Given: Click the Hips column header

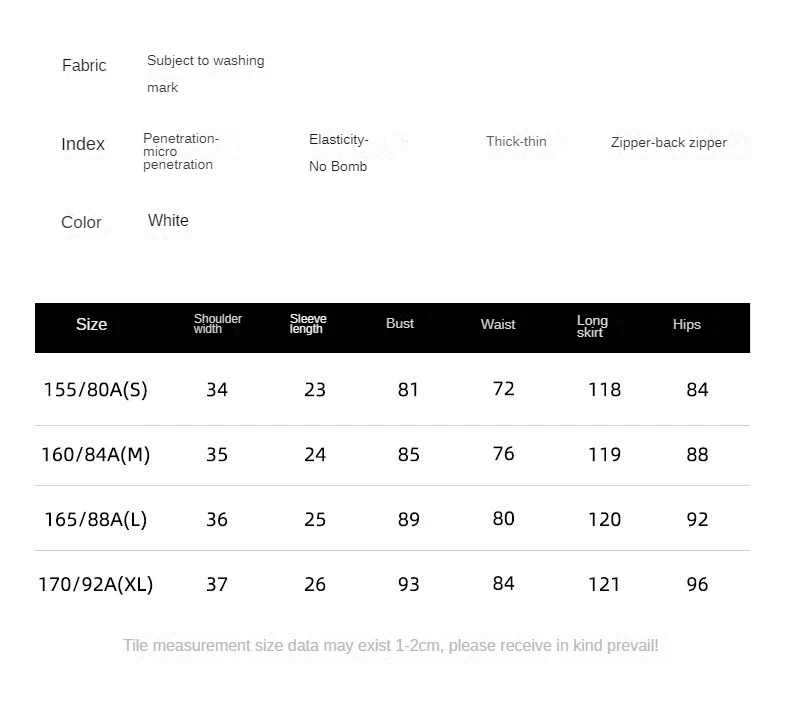Looking at the screenshot, I should 687,325.
